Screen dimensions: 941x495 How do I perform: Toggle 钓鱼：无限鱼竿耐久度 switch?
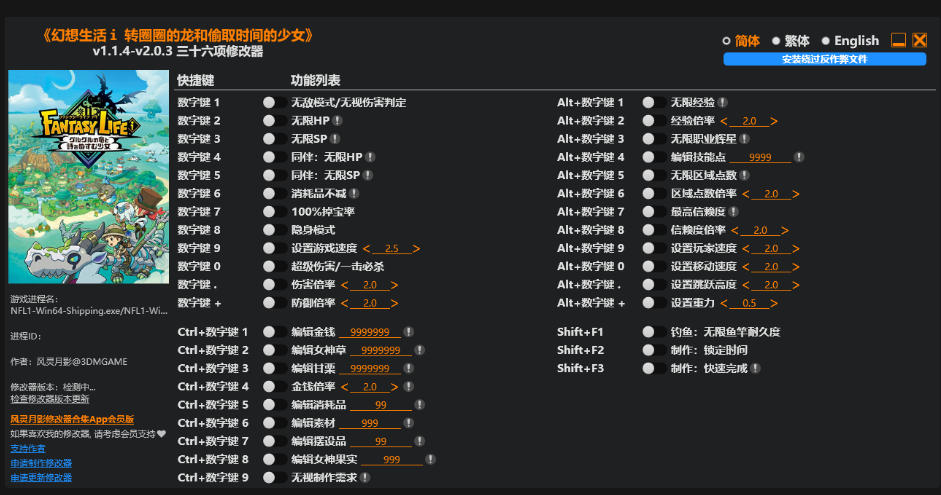click(653, 332)
